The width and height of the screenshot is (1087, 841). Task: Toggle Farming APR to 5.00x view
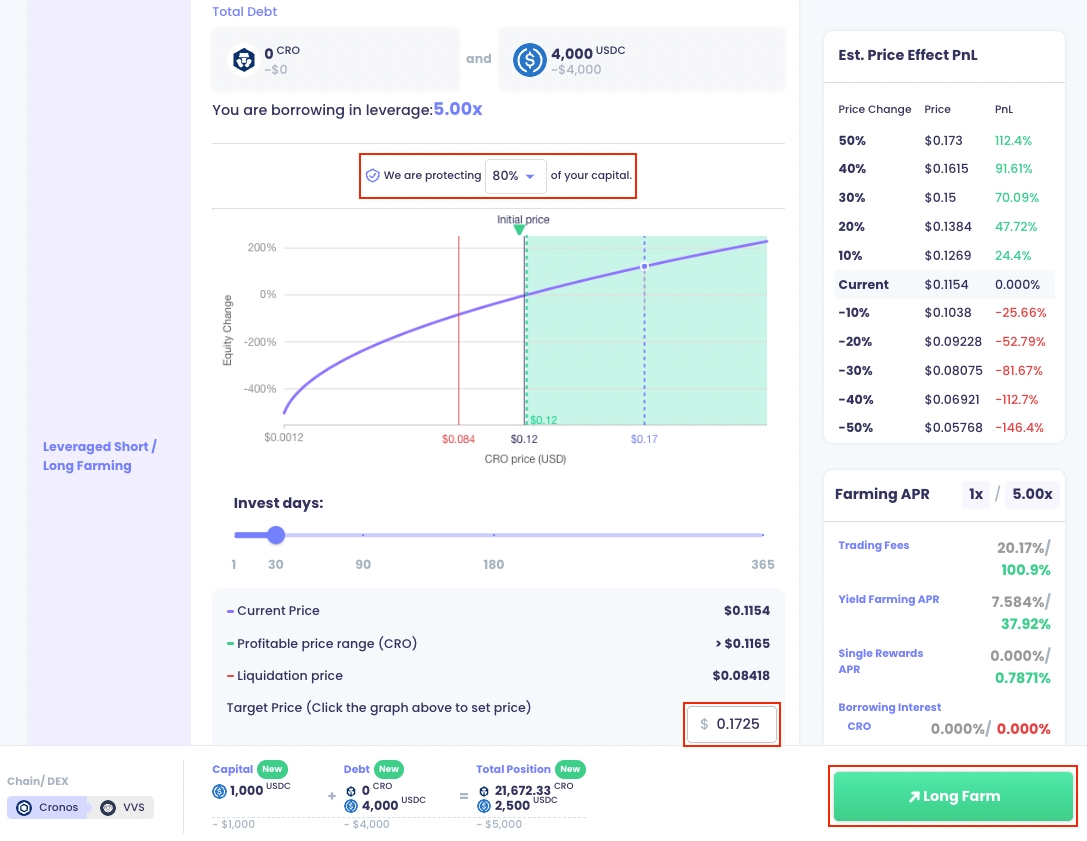(1032, 494)
